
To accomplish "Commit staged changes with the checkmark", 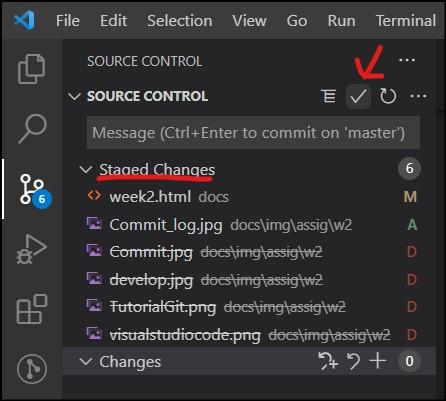I will tap(358, 96).
